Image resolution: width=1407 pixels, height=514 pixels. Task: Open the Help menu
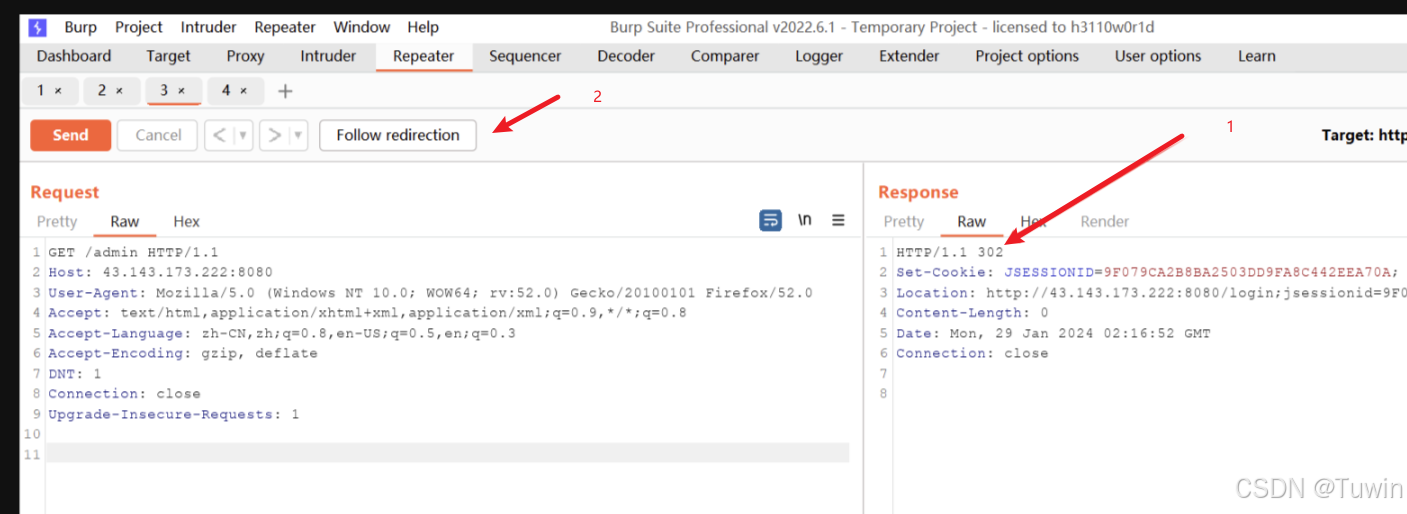tap(423, 27)
